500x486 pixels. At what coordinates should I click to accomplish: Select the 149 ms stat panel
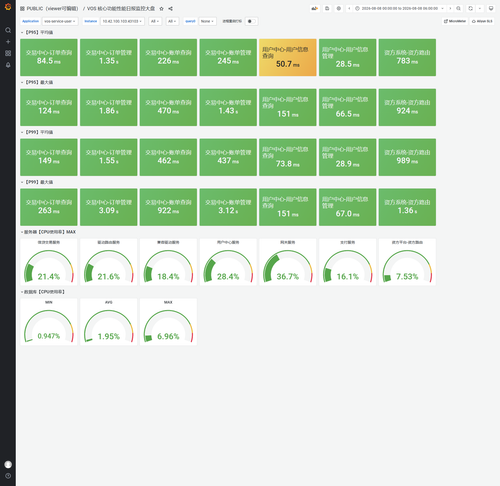[49, 157]
